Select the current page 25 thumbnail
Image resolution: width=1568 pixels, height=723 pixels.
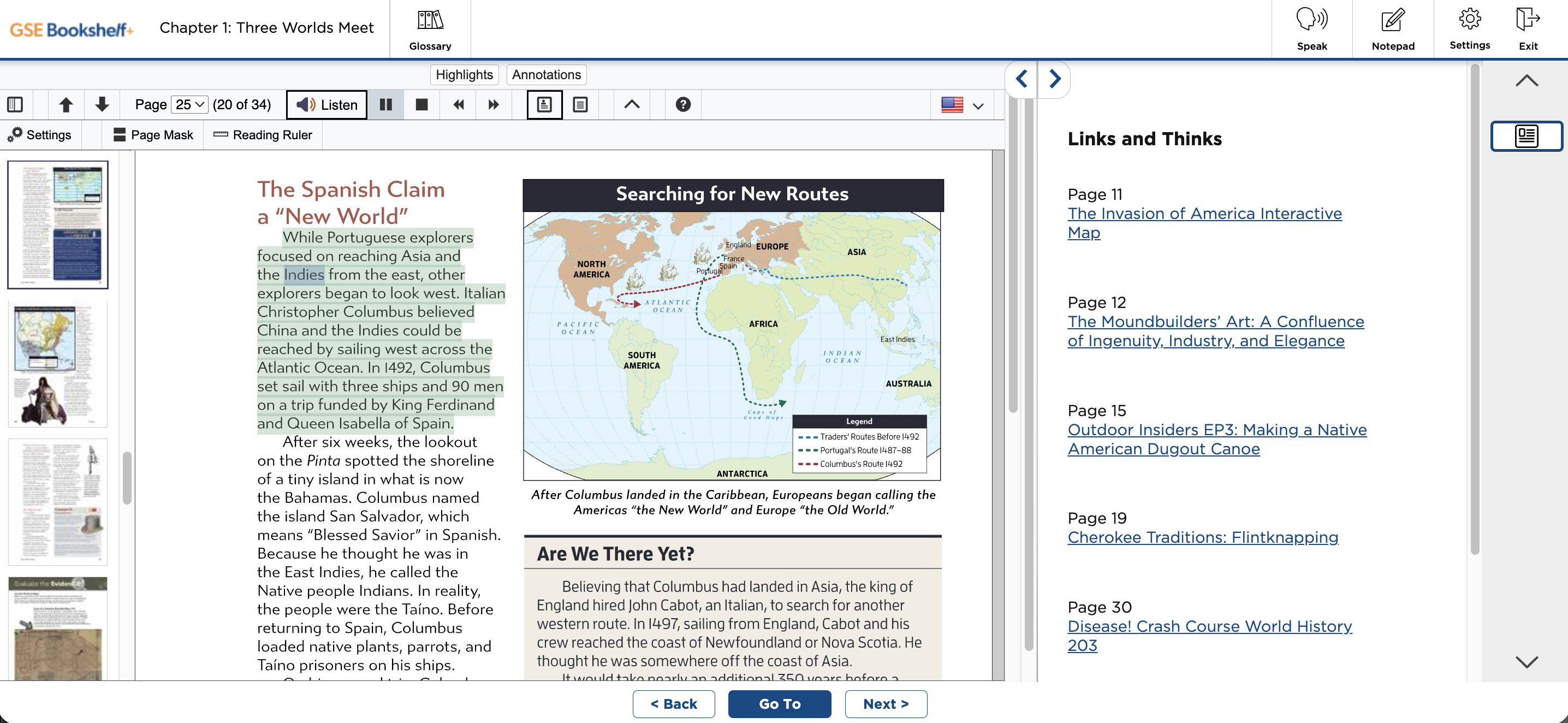tap(58, 224)
